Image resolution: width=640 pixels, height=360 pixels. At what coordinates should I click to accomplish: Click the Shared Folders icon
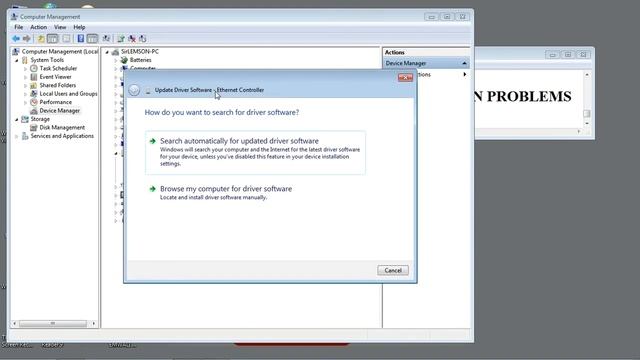[x=34, y=85]
